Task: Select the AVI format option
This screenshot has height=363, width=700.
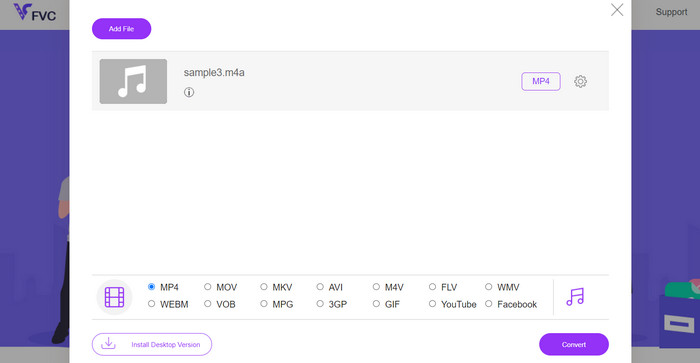Action: pos(320,287)
